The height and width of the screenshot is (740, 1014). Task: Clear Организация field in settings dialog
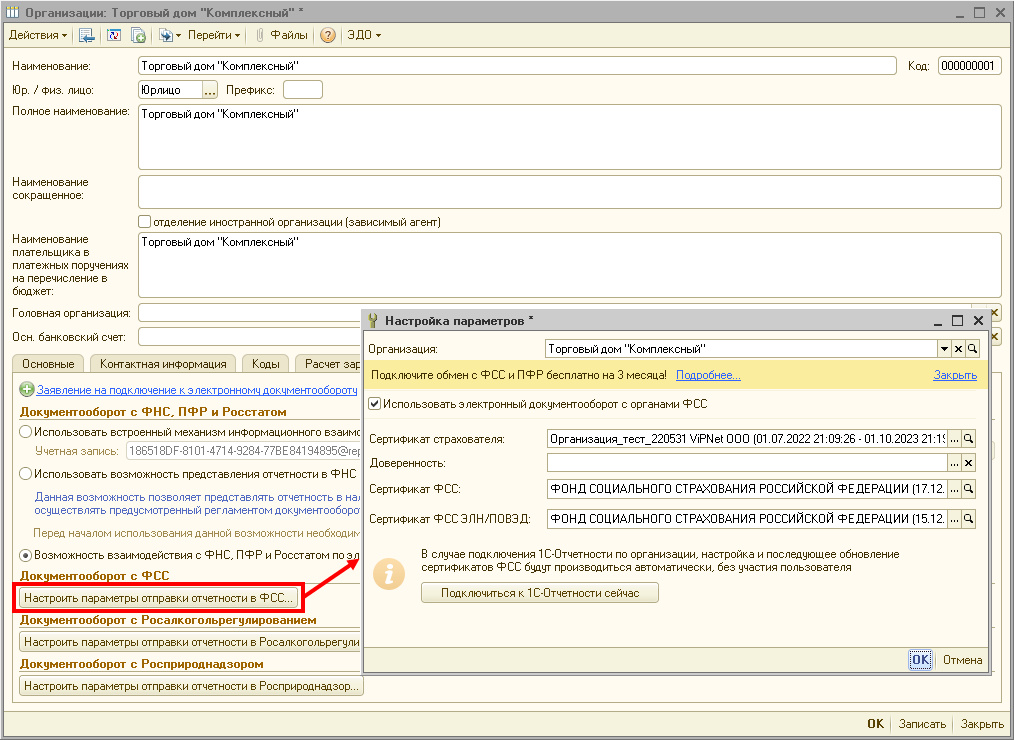point(957,349)
